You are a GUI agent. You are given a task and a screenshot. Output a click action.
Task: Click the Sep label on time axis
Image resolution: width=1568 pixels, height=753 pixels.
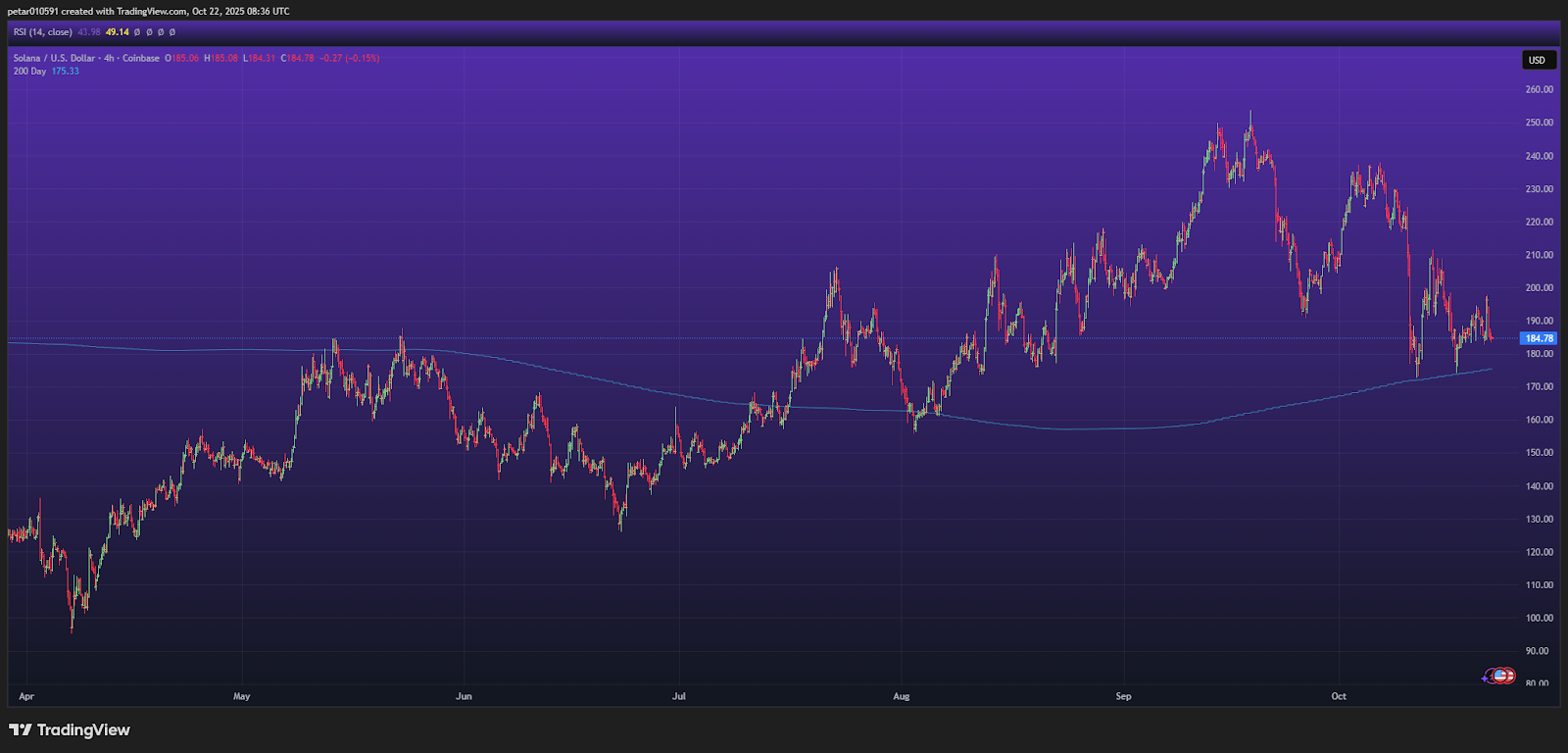point(1123,696)
